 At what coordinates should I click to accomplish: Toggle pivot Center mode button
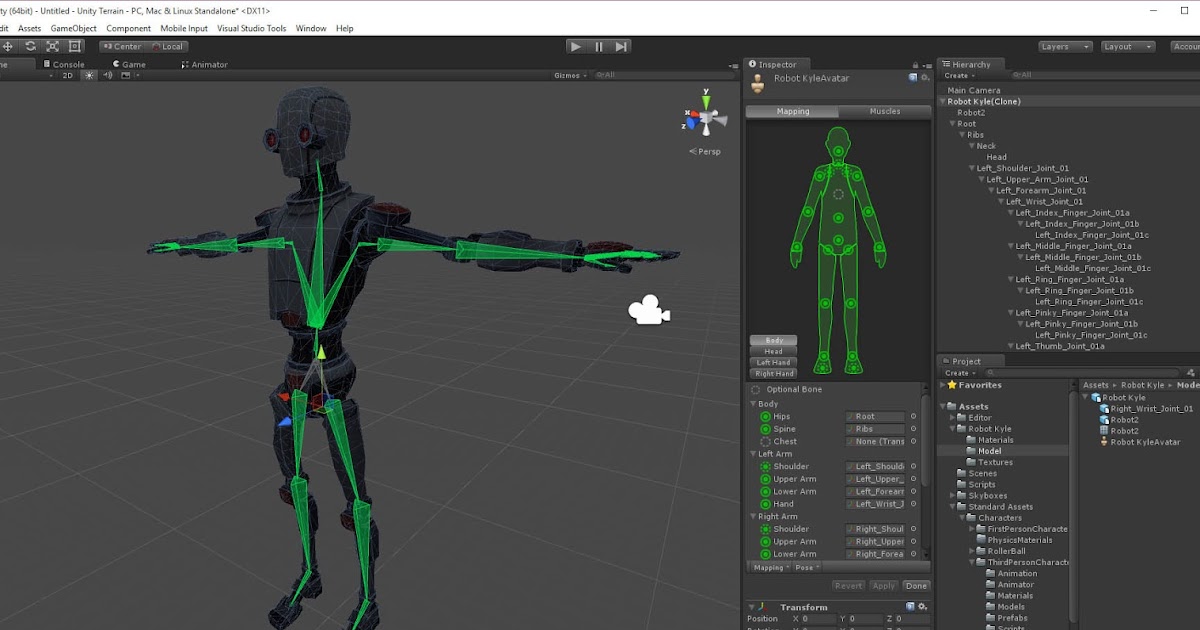(x=122, y=46)
